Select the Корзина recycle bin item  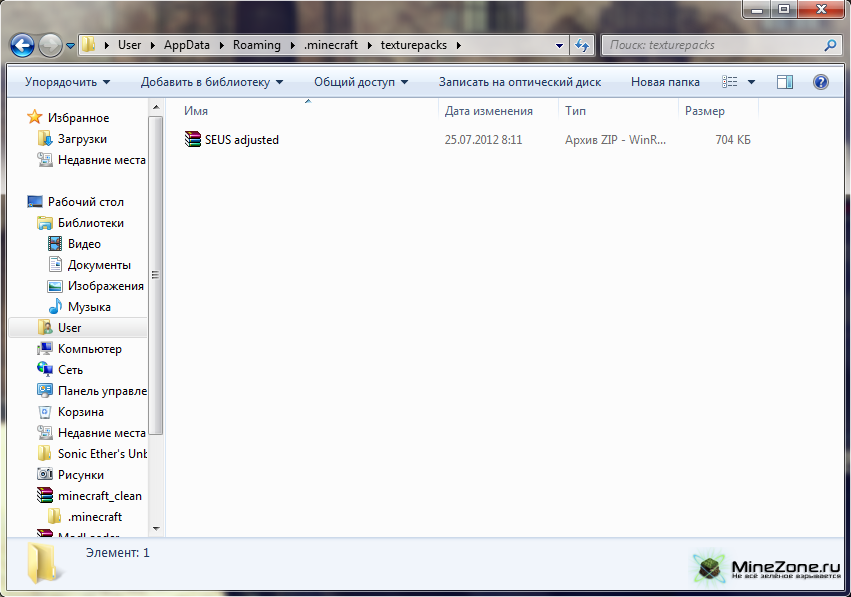(80, 412)
